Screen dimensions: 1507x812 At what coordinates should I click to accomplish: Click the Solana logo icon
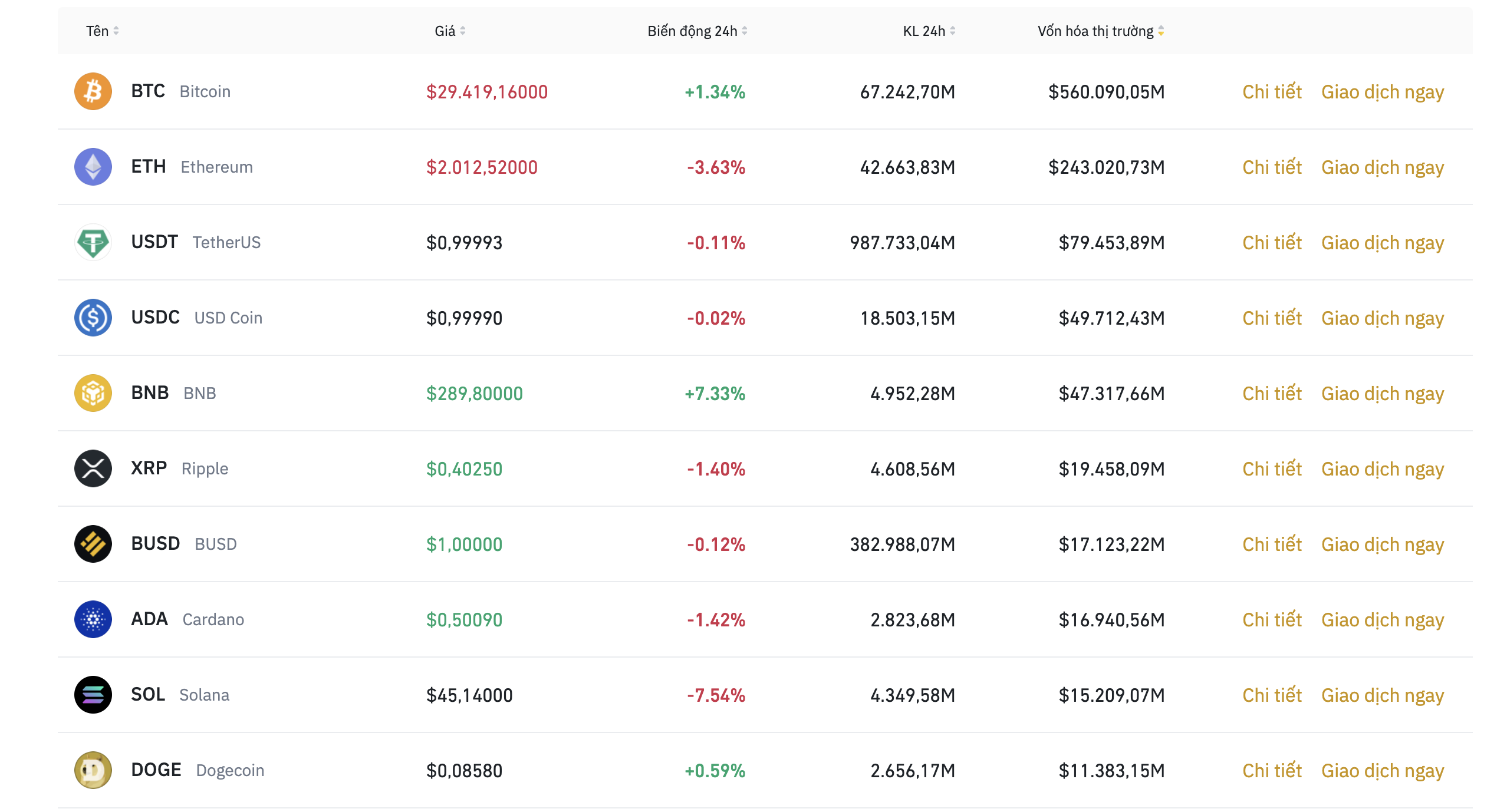[x=93, y=695]
